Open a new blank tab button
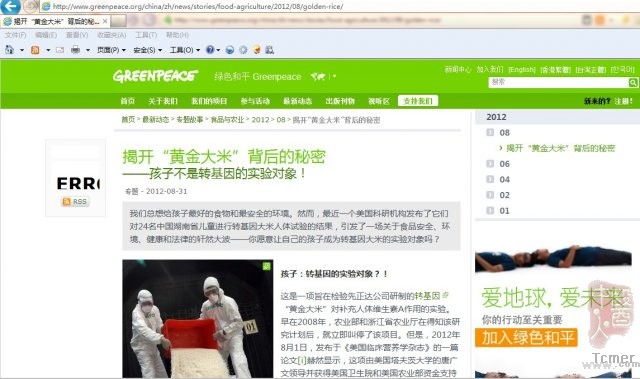The width and height of the screenshot is (640, 379). (118, 20)
